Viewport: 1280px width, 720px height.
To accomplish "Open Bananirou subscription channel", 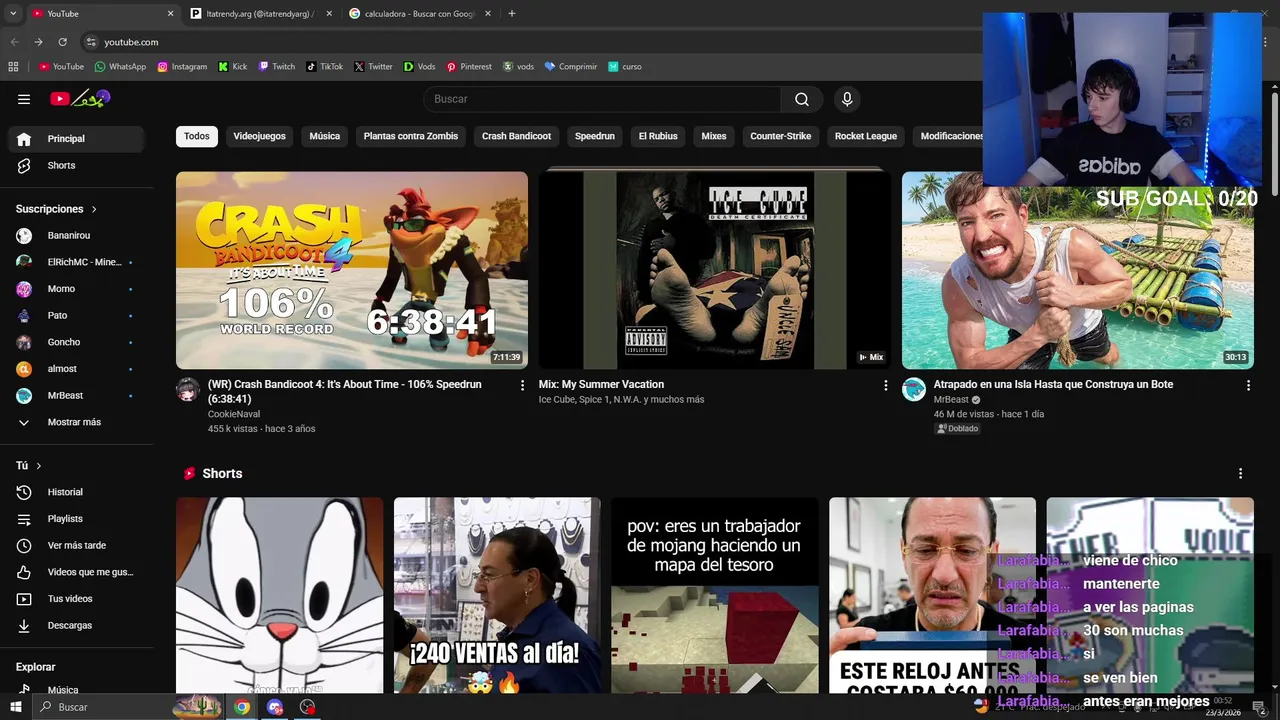I will (77, 236).
